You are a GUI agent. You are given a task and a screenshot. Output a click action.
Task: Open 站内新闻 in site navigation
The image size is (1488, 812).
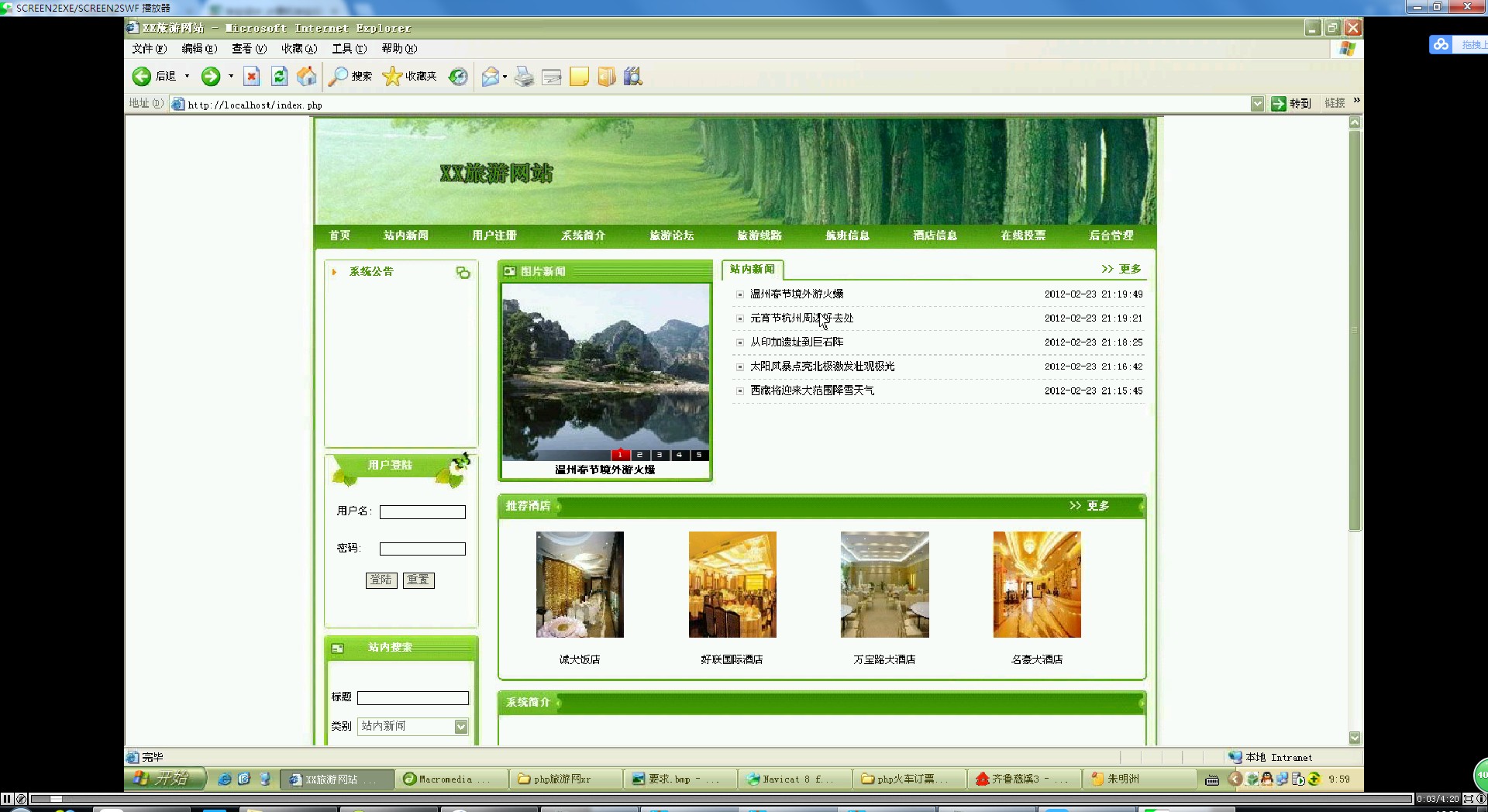(x=406, y=236)
